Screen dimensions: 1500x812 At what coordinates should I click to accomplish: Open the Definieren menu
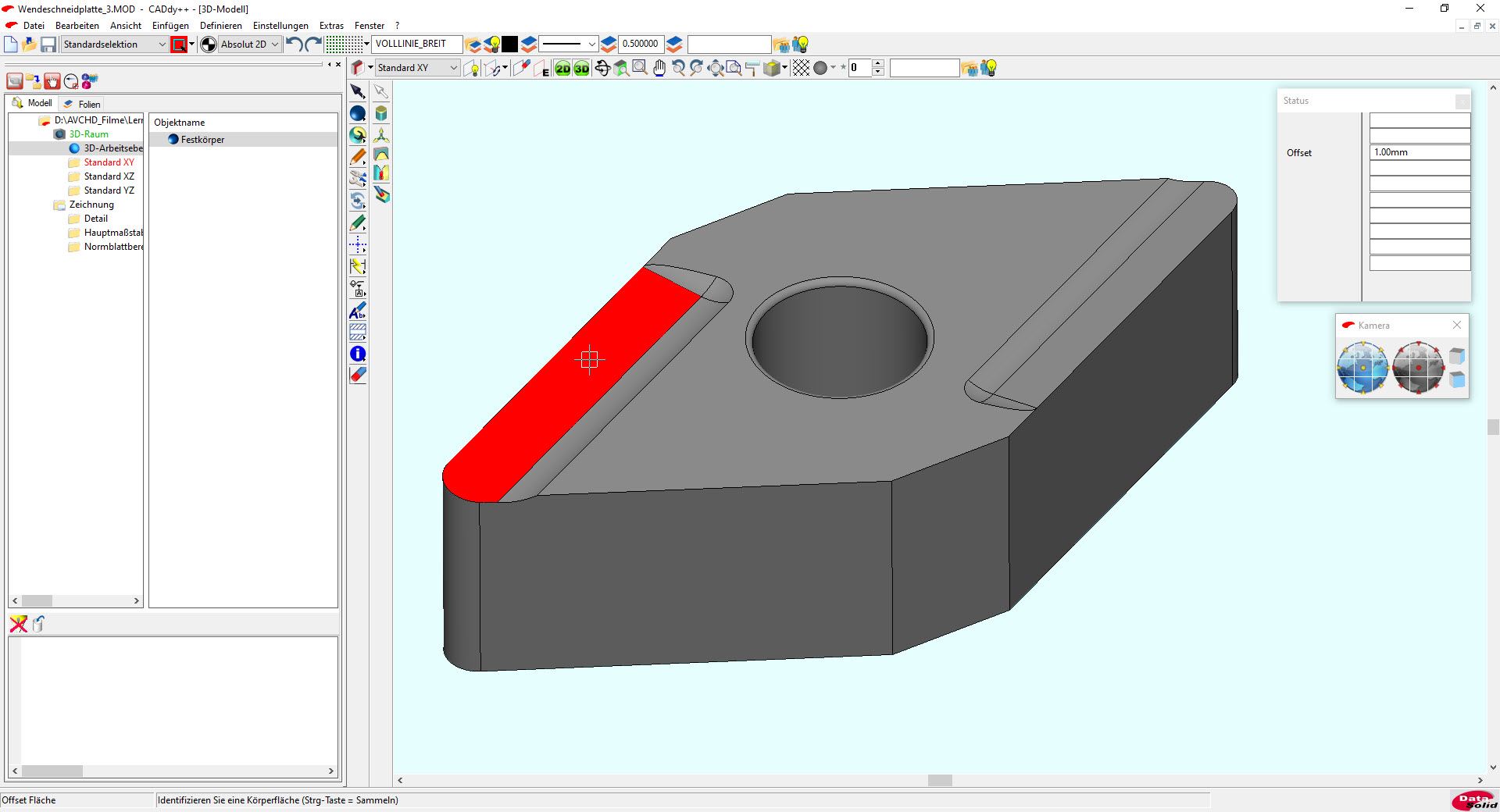click(x=221, y=26)
